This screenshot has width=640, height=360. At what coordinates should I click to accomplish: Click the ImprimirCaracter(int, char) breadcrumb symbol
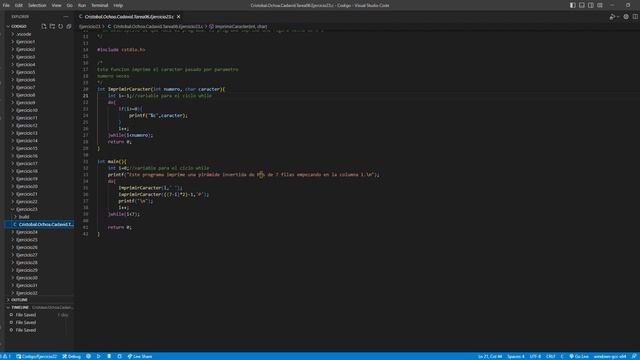[x=238, y=26]
